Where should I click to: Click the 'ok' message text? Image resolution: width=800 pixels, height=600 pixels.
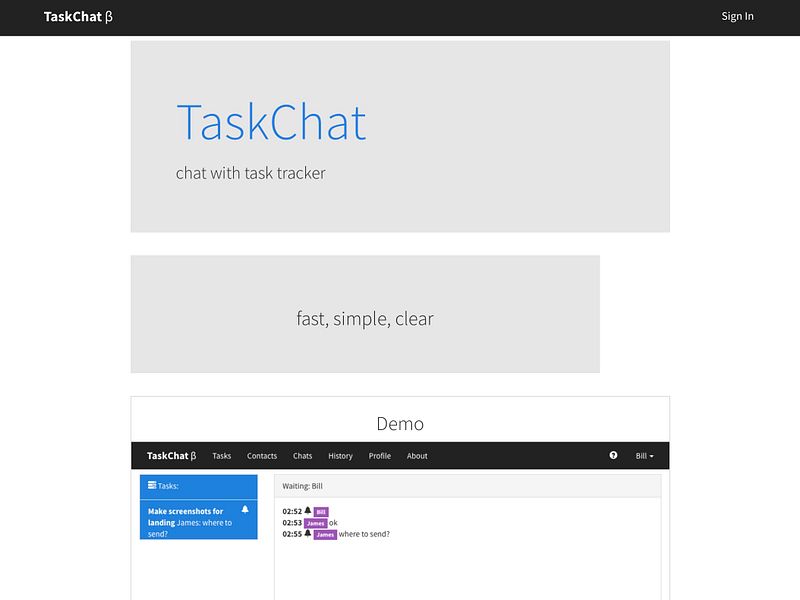pyautogui.click(x=333, y=523)
